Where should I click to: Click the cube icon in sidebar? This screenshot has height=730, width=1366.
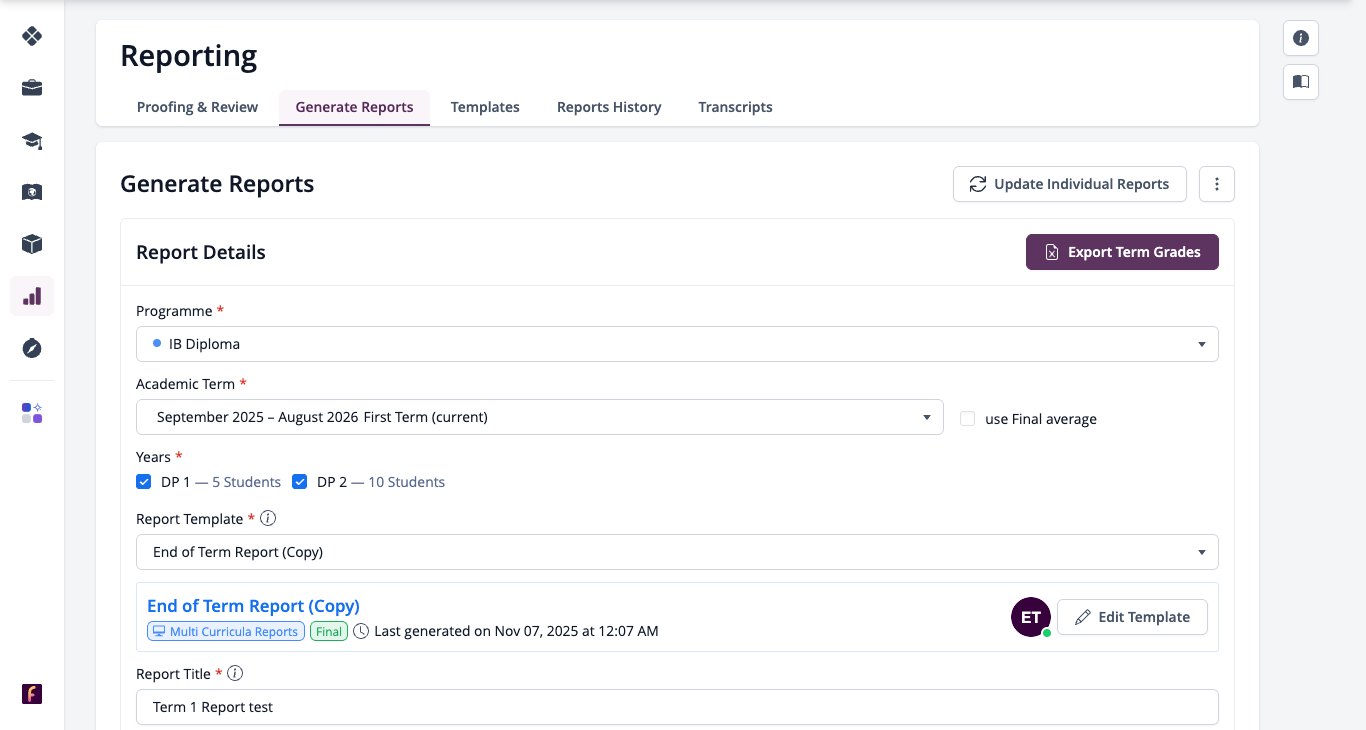click(x=32, y=244)
